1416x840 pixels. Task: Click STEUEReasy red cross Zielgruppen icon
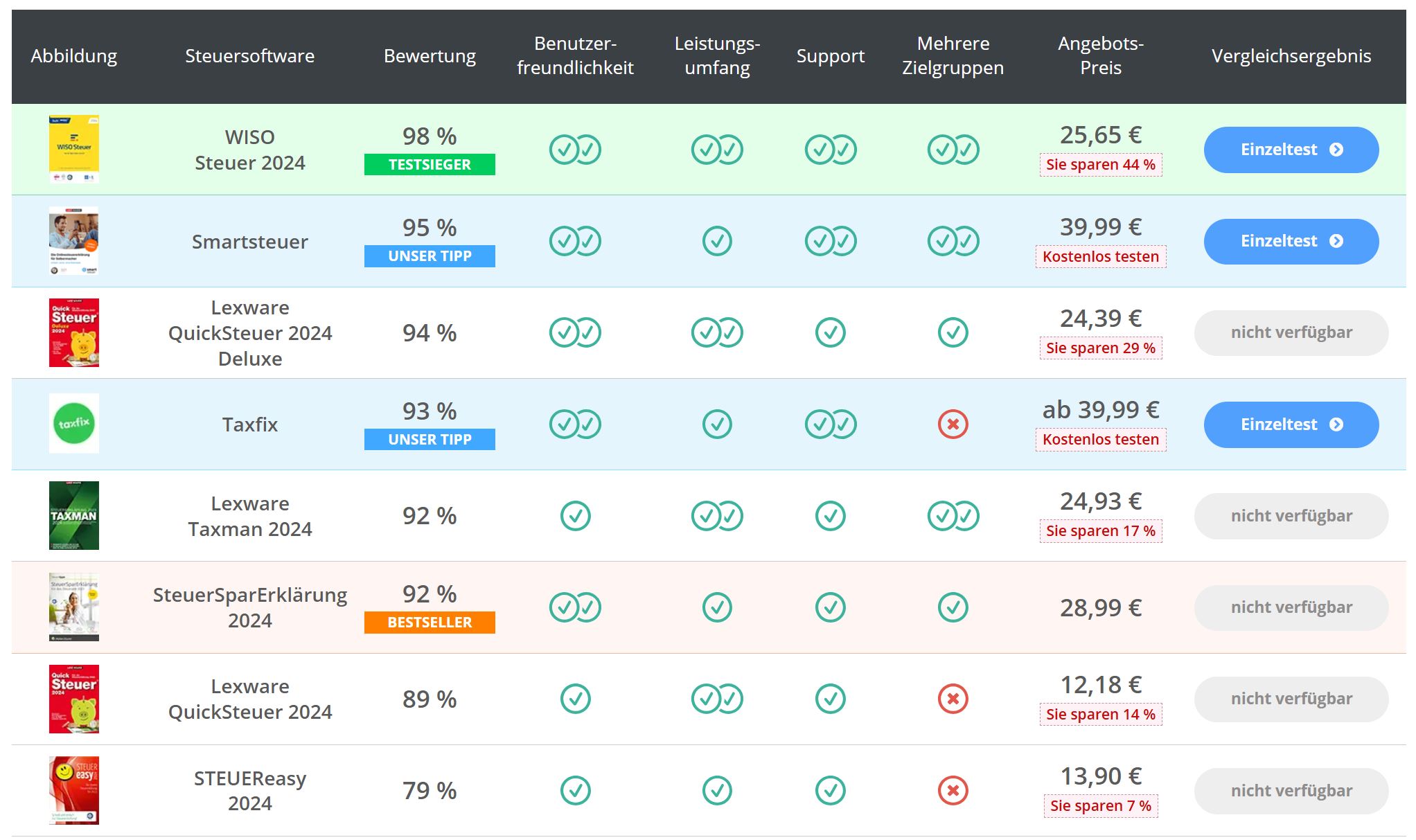(x=953, y=791)
